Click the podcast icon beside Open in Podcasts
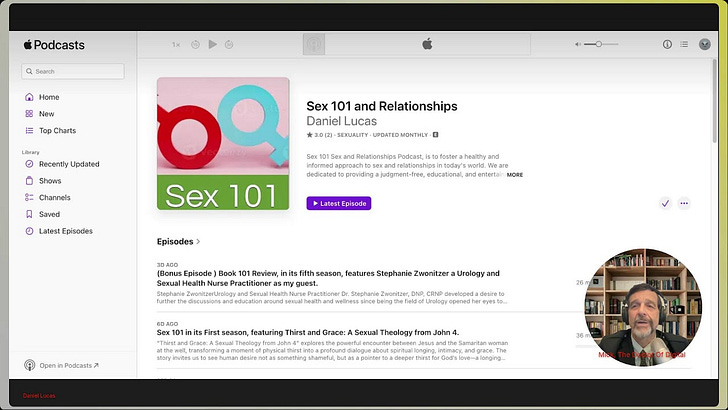 (x=29, y=365)
